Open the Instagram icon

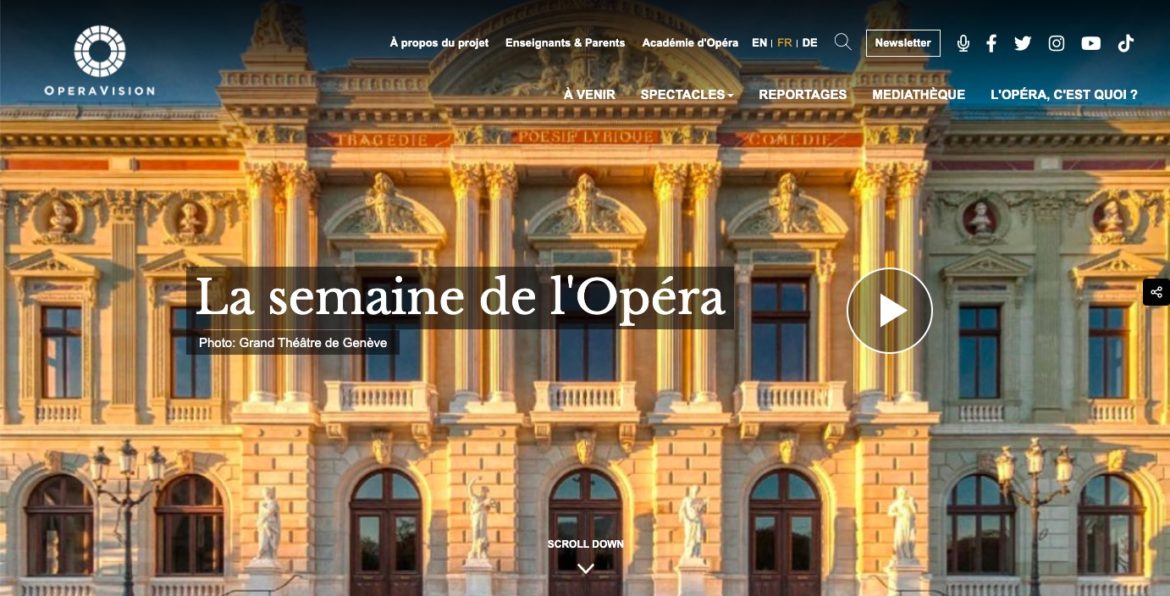coord(1057,43)
